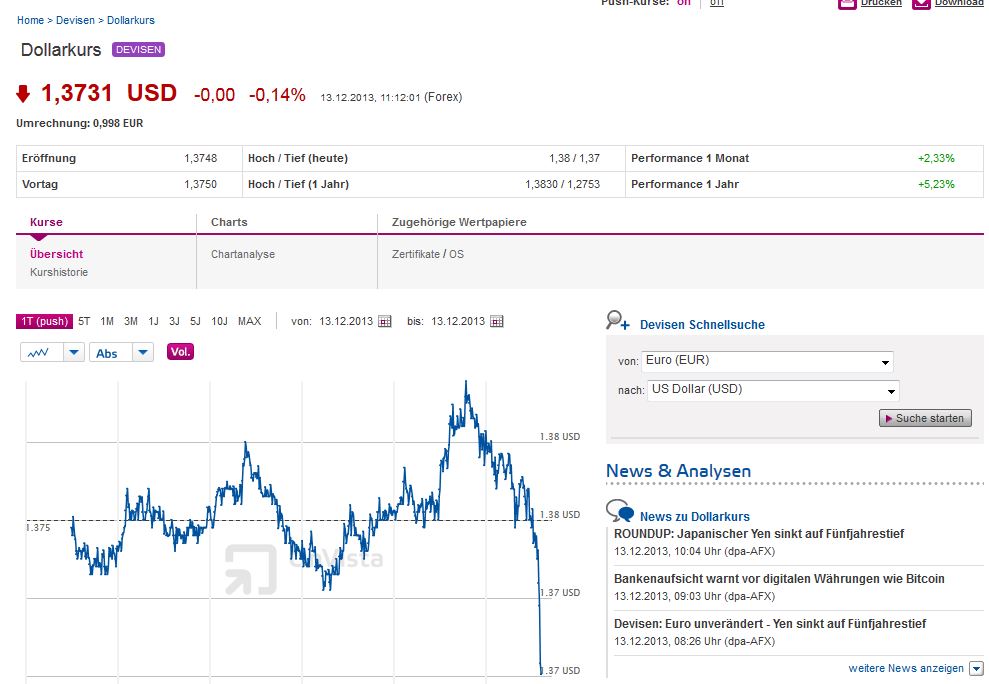Click the News zu Dollarkurs speech bubble icon
Image resolution: width=989 pixels, height=684 pixels.
(619, 510)
